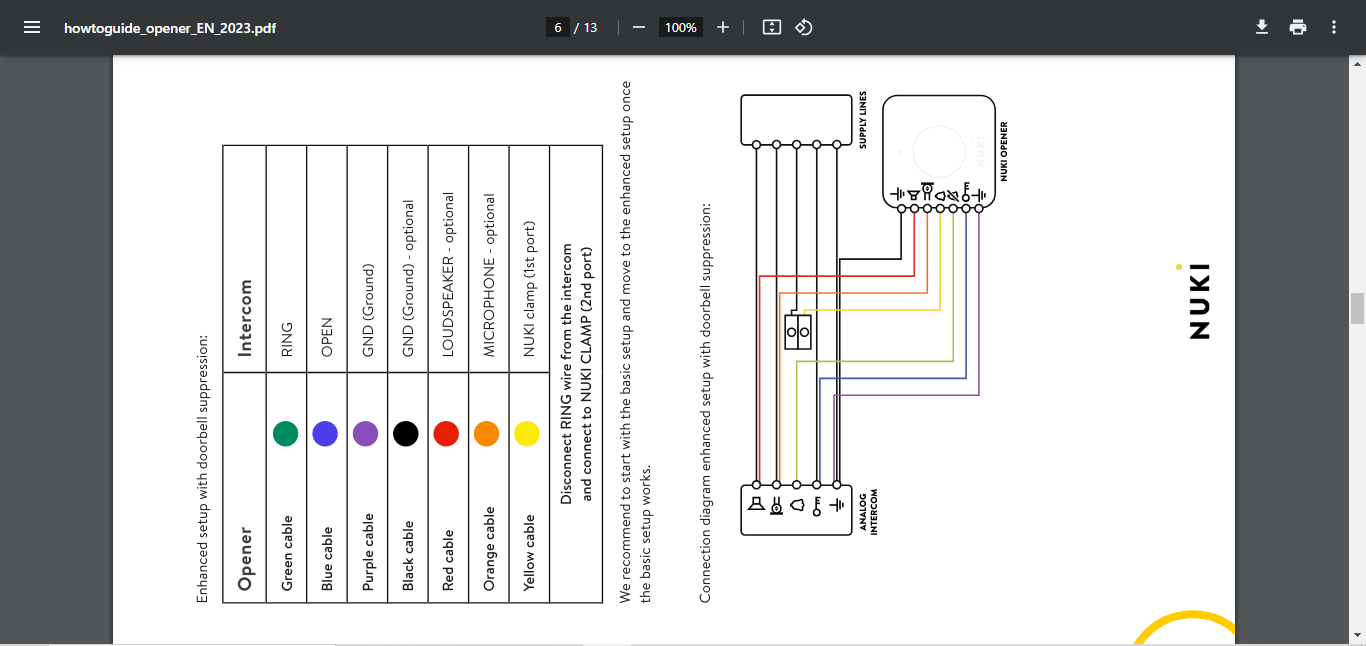
Task: Click the 'SUPPLY LINES' diagram label
Action: [863, 120]
